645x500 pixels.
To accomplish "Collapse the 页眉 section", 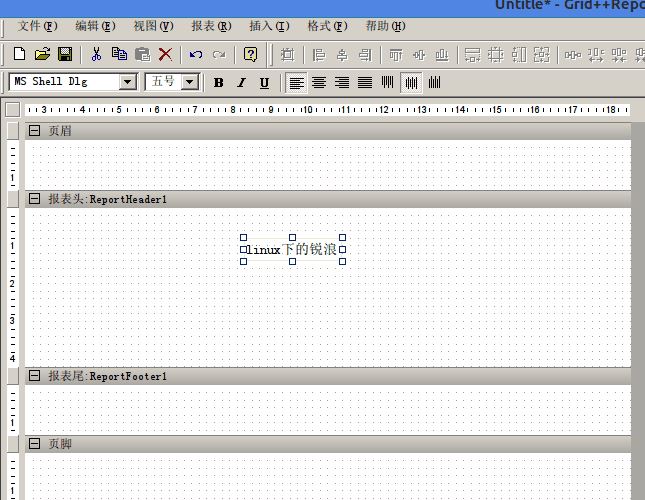I will 35,131.
